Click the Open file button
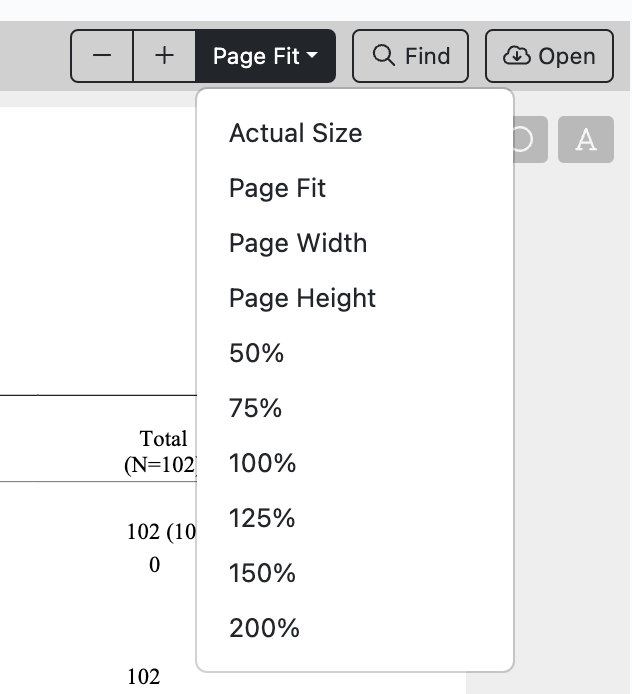This screenshot has width=632, height=694. coord(547,56)
